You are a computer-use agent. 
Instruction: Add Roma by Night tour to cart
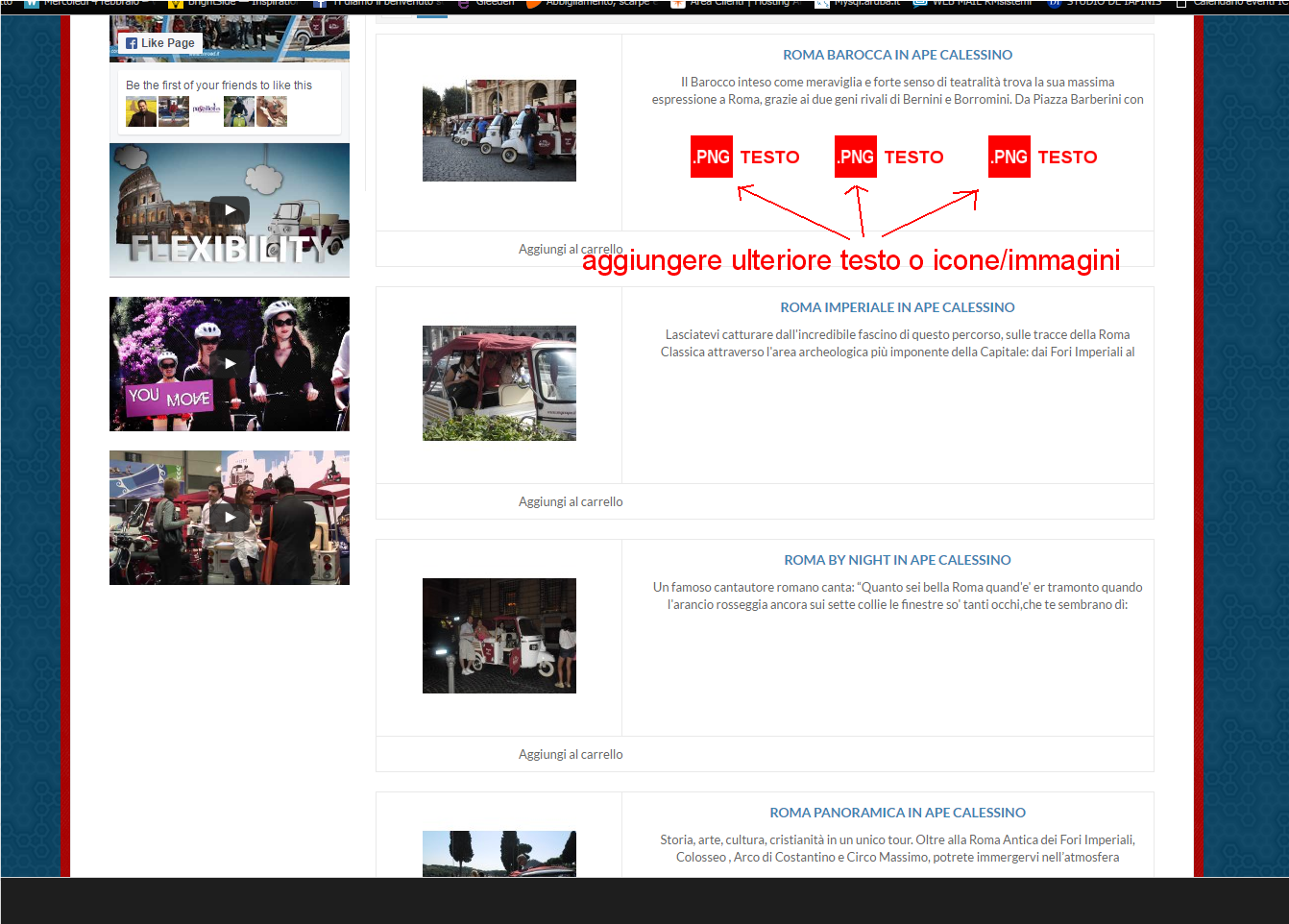pos(571,754)
